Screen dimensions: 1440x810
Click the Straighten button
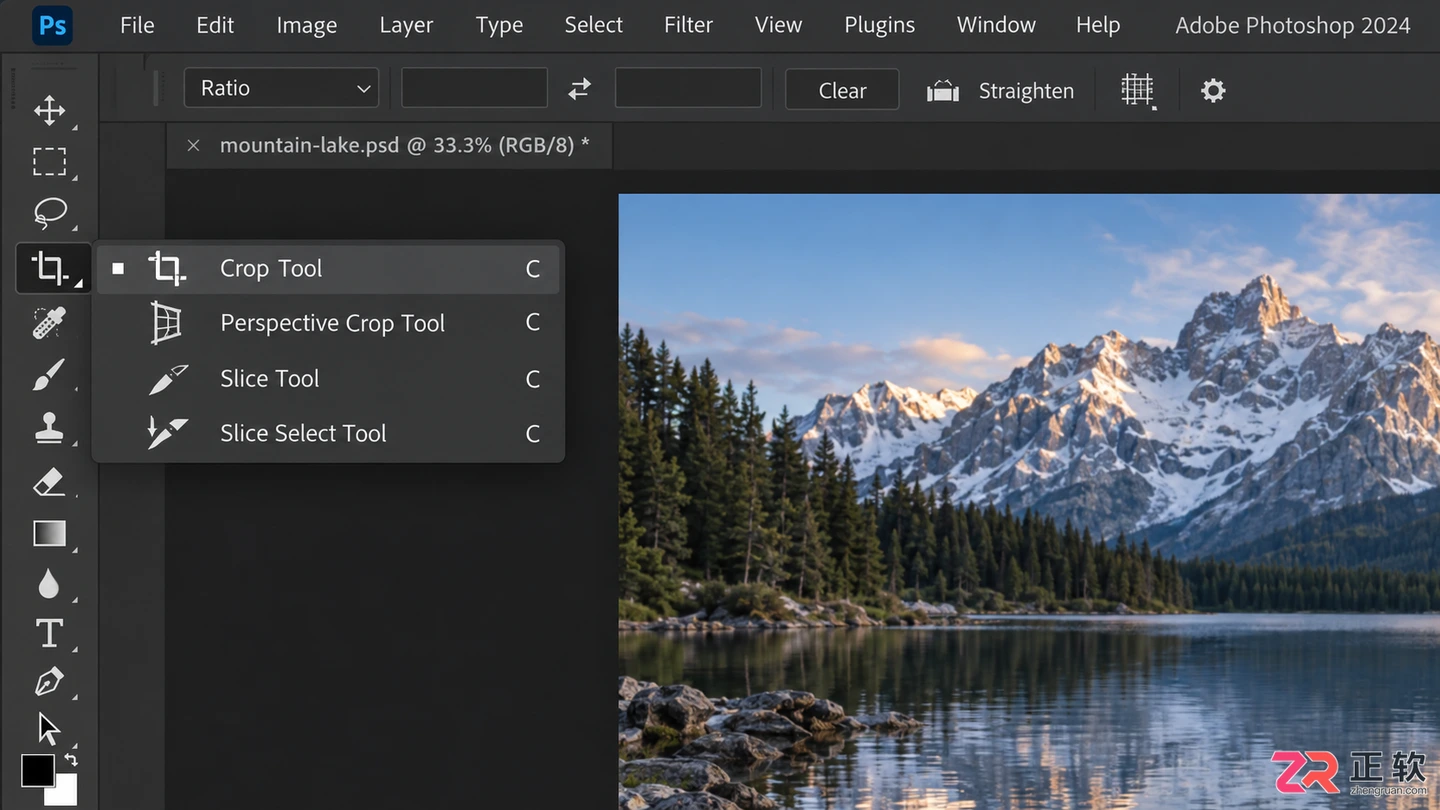[x=1000, y=91]
